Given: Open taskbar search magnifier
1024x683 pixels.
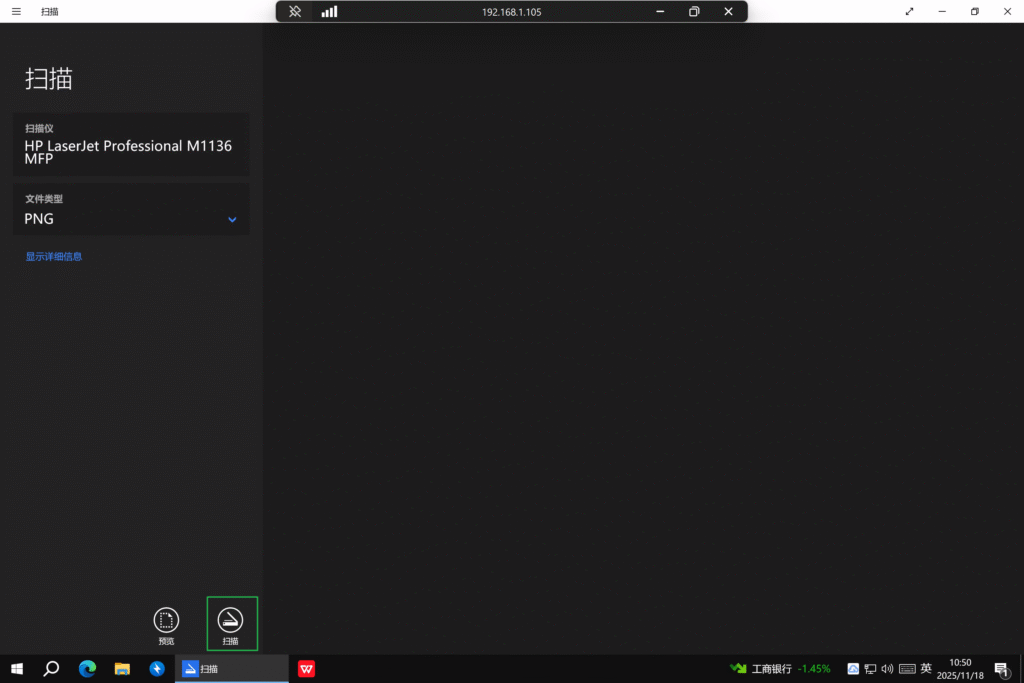Looking at the screenshot, I should tap(51, 669).
